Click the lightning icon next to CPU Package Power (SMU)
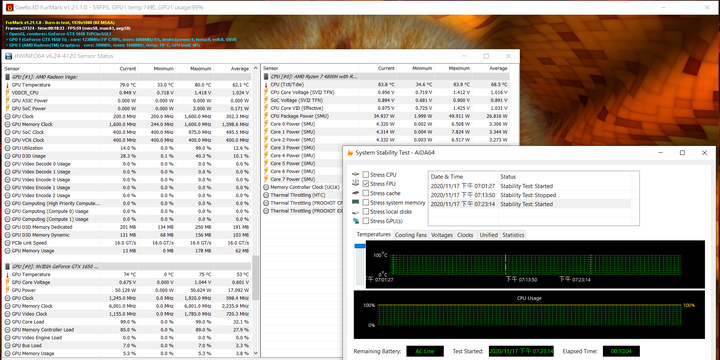 click(x=266, y=116)
